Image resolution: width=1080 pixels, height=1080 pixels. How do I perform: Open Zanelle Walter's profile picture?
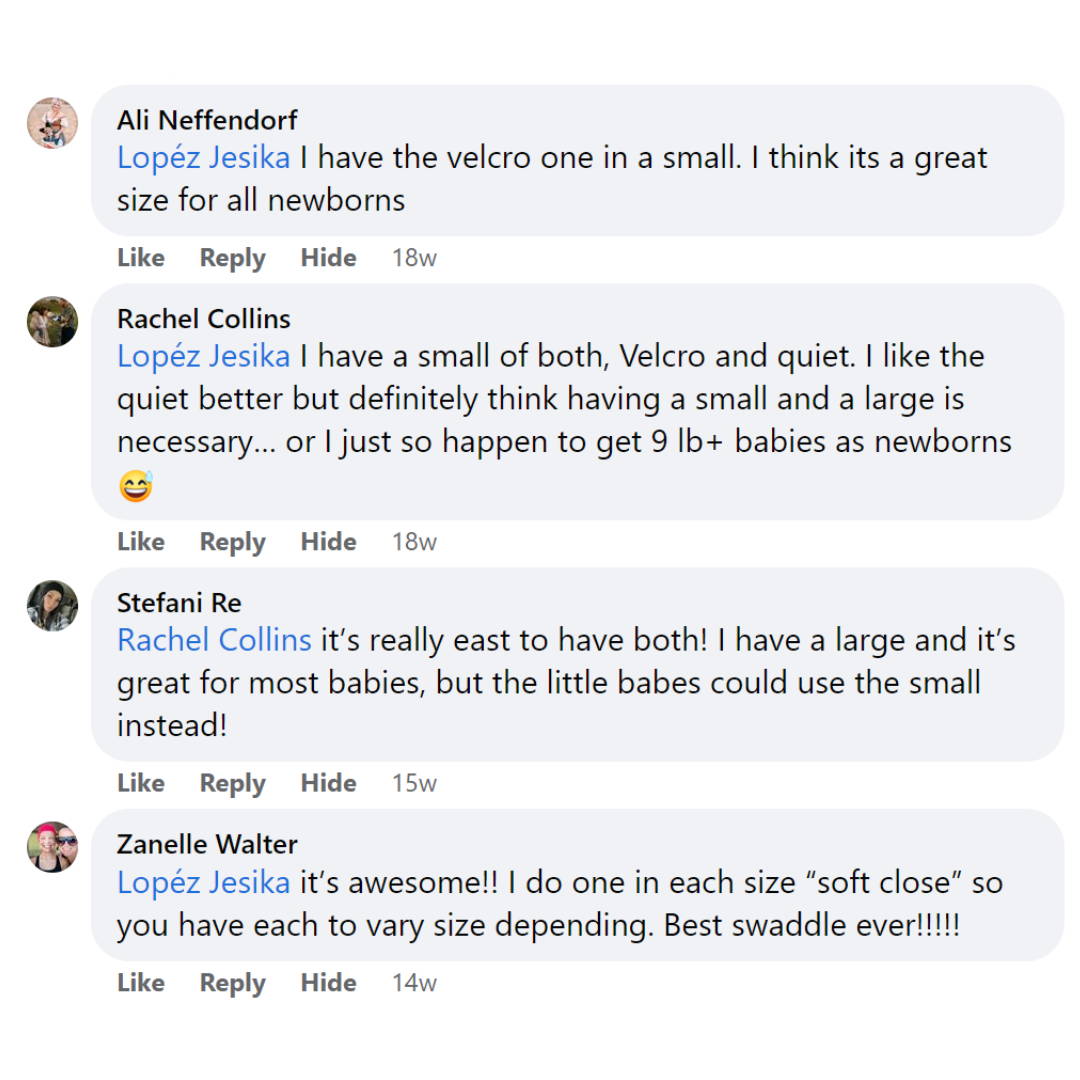click(x=51, y=847)
